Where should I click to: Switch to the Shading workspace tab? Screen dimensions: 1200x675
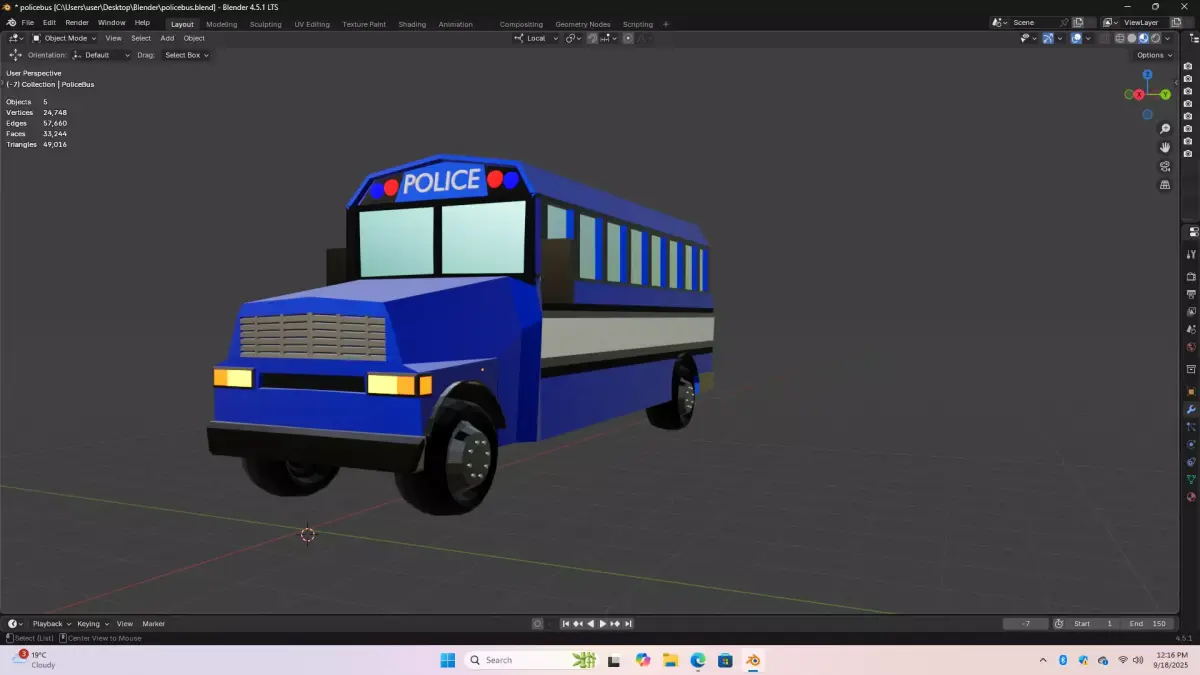pos(412,24)
